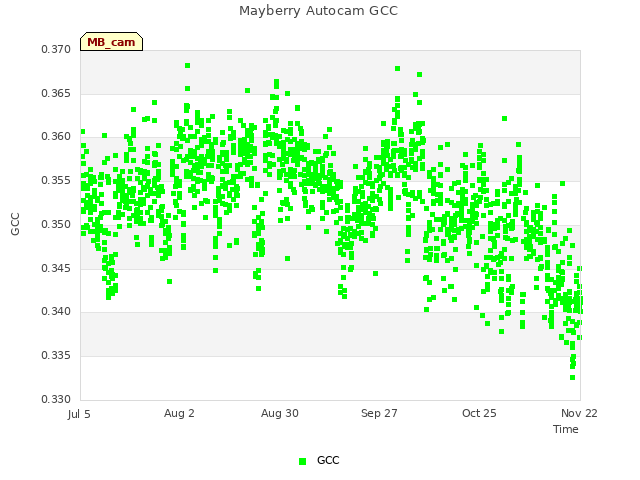Click the Sep 27 x-axis label

[379, 413]
